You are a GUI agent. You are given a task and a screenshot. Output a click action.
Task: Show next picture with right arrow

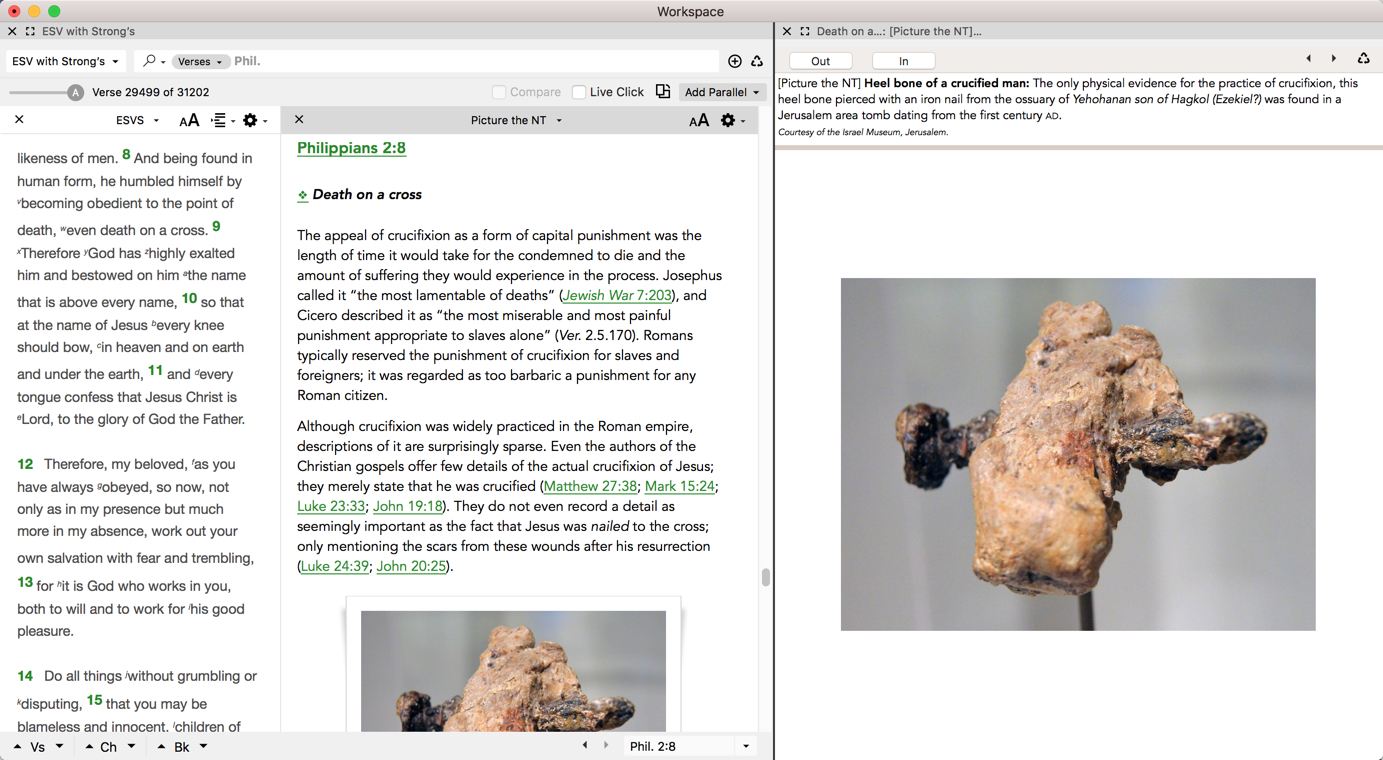pos(1334,59)
